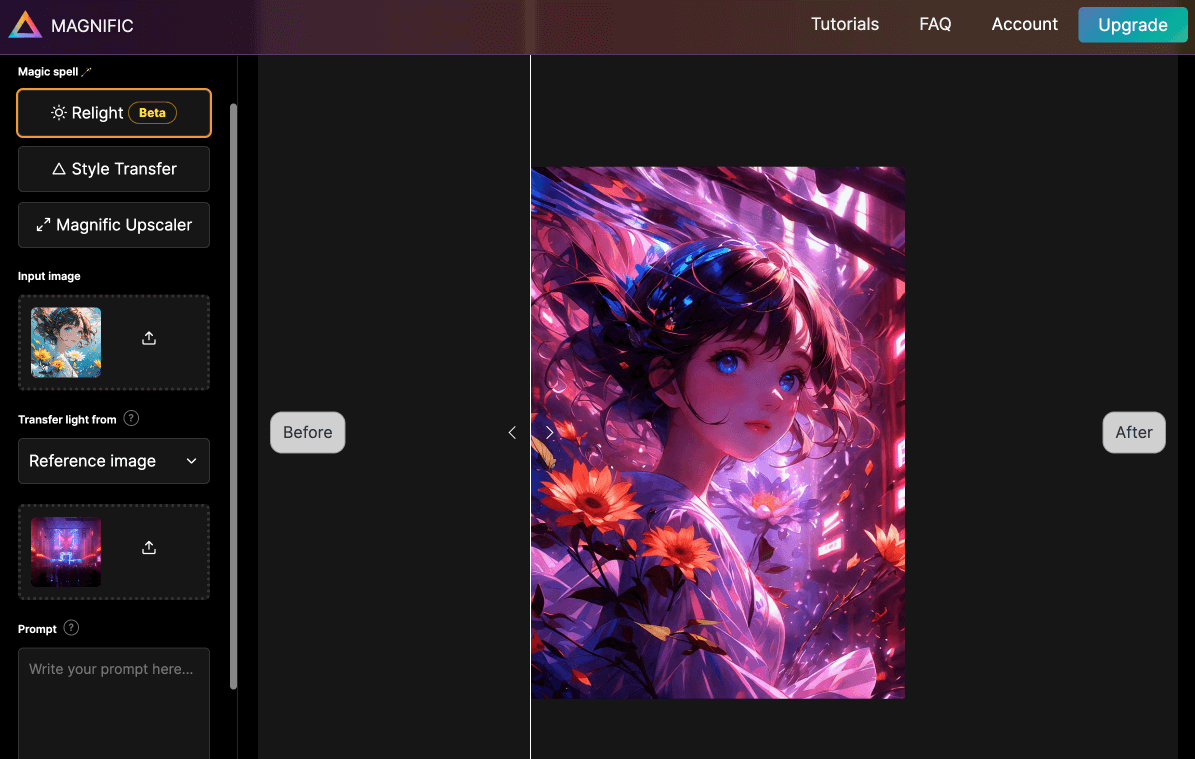
Task: Go to the FAQ page
Action: 935,25
